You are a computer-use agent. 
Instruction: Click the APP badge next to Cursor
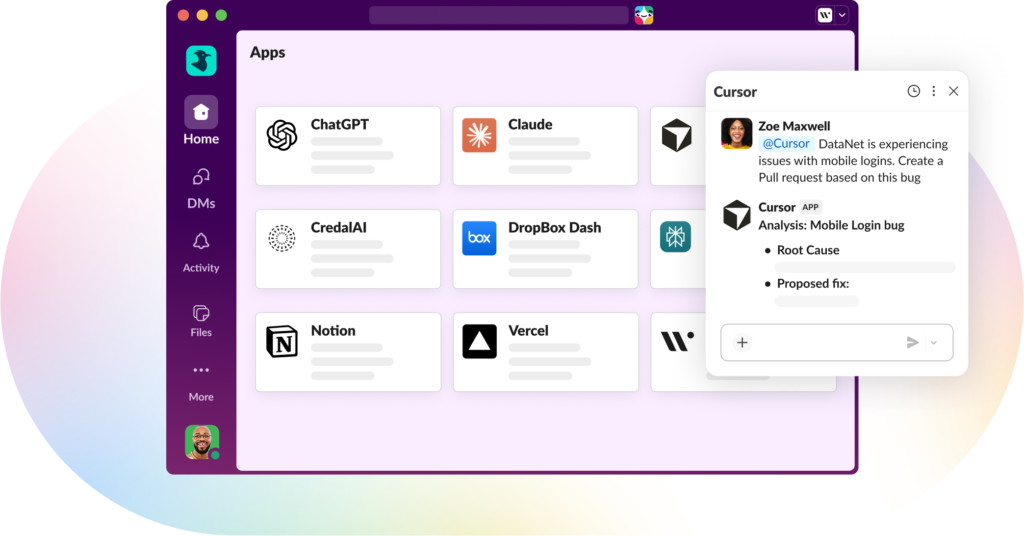[810, 207]
